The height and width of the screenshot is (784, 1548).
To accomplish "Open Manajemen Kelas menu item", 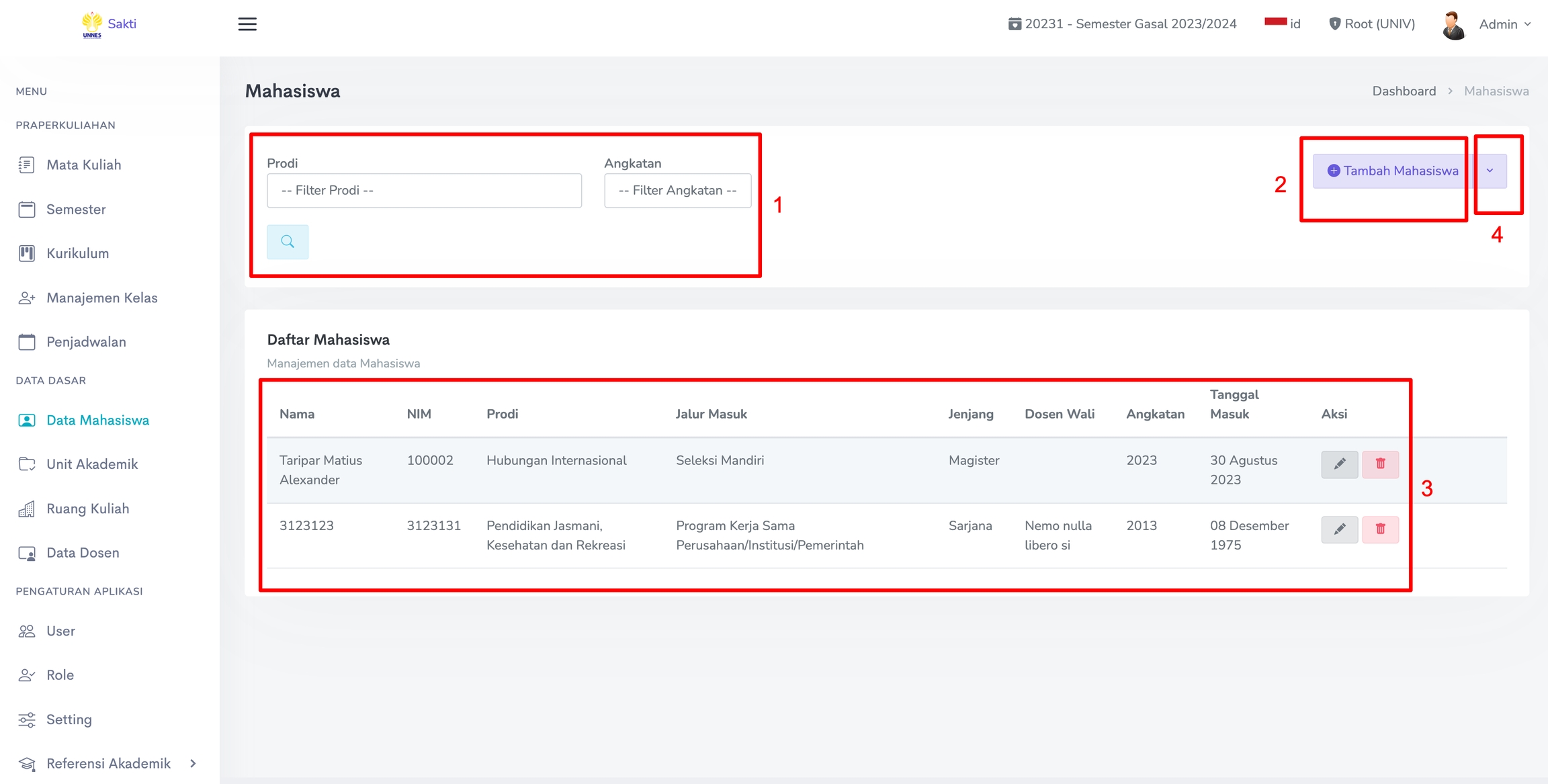I will pos(101,298).
